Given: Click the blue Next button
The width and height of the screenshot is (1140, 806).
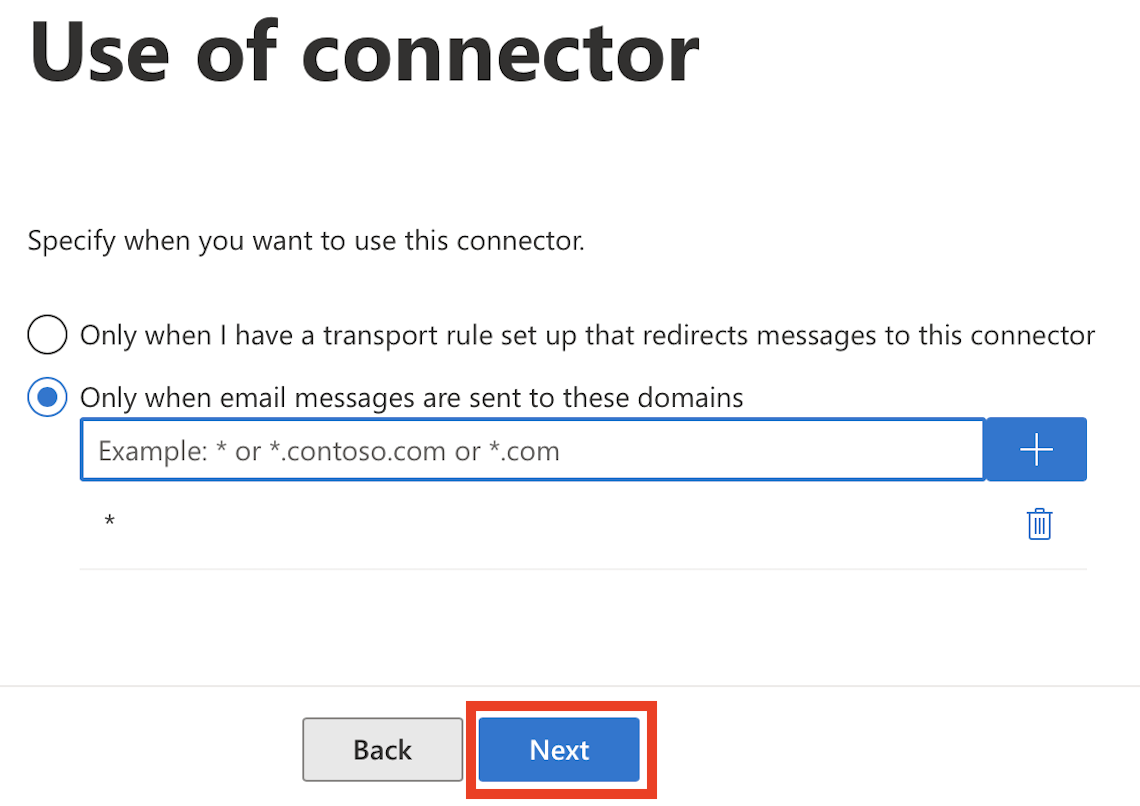Looking at the screenshot, I should (559, 749).
